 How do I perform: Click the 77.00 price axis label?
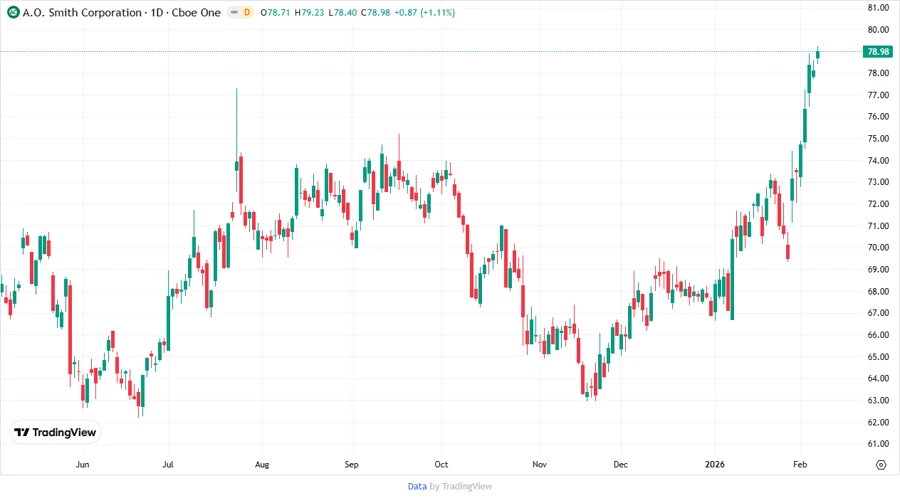[878, 95]
